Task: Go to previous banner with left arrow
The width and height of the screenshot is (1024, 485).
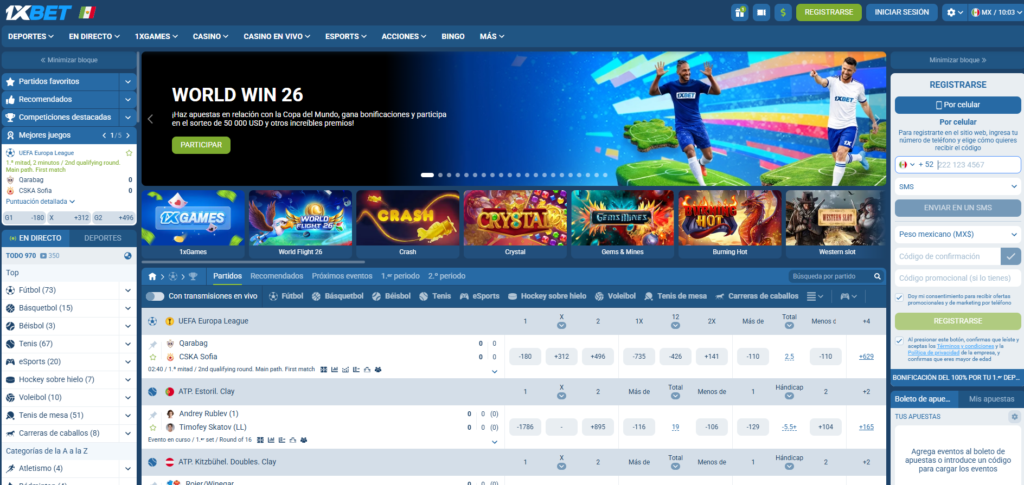Action: click(x=150, y=119)
